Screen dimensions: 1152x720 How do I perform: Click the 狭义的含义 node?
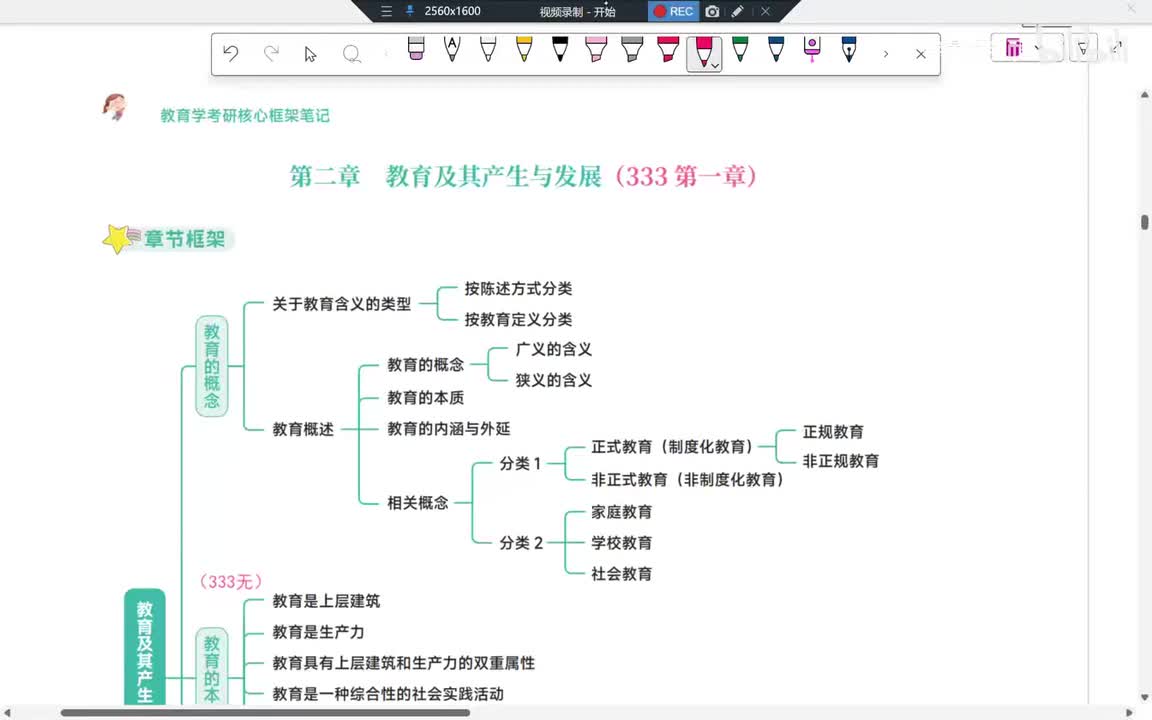pos(553,381)
